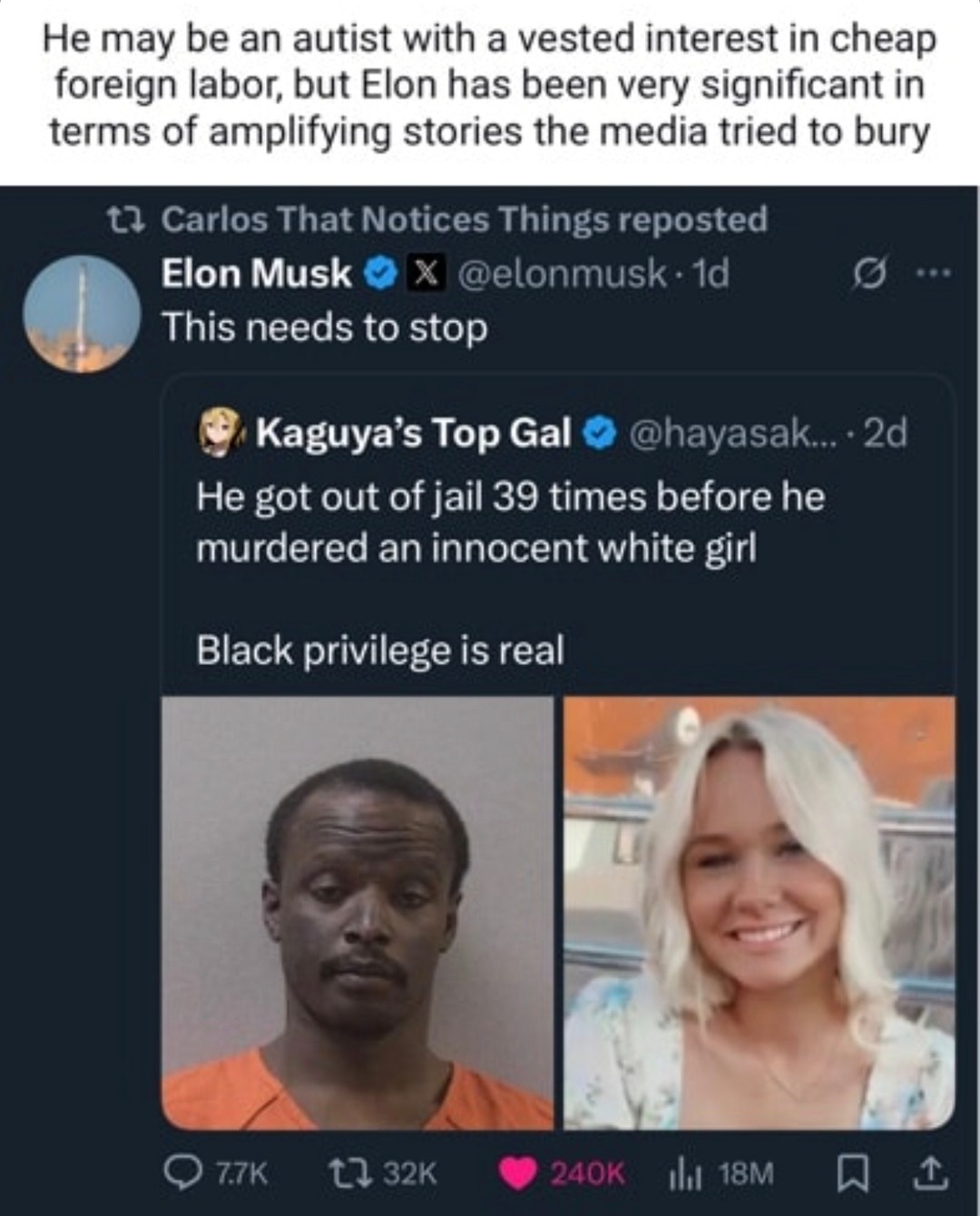Open the Kaguya's Top Gal name in the quote
The image size is (980, 1216).
coord(413,432)
